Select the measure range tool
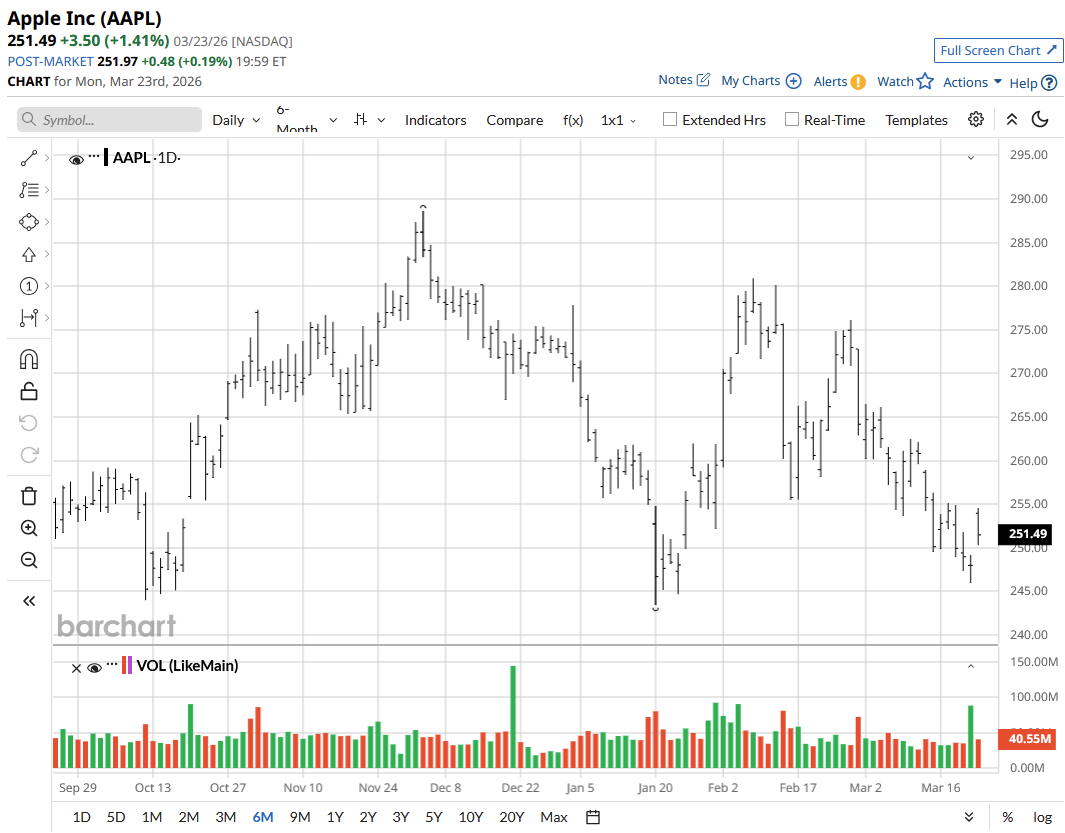 coord(29,318)
